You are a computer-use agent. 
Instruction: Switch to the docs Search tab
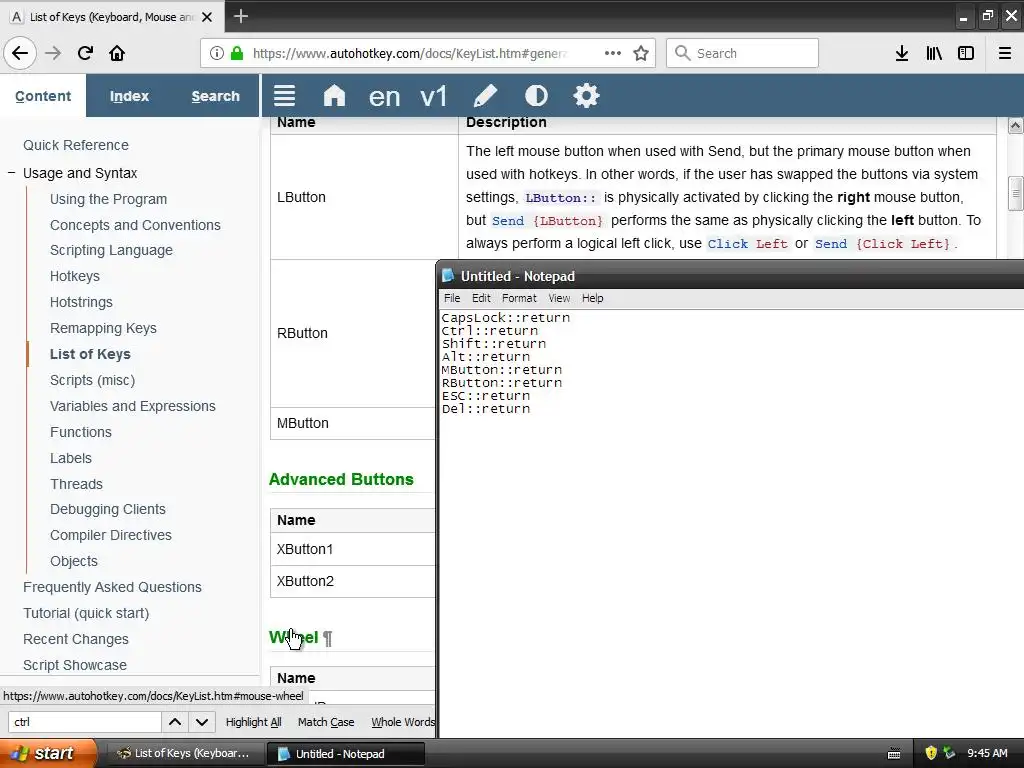(x=216, y=95)
